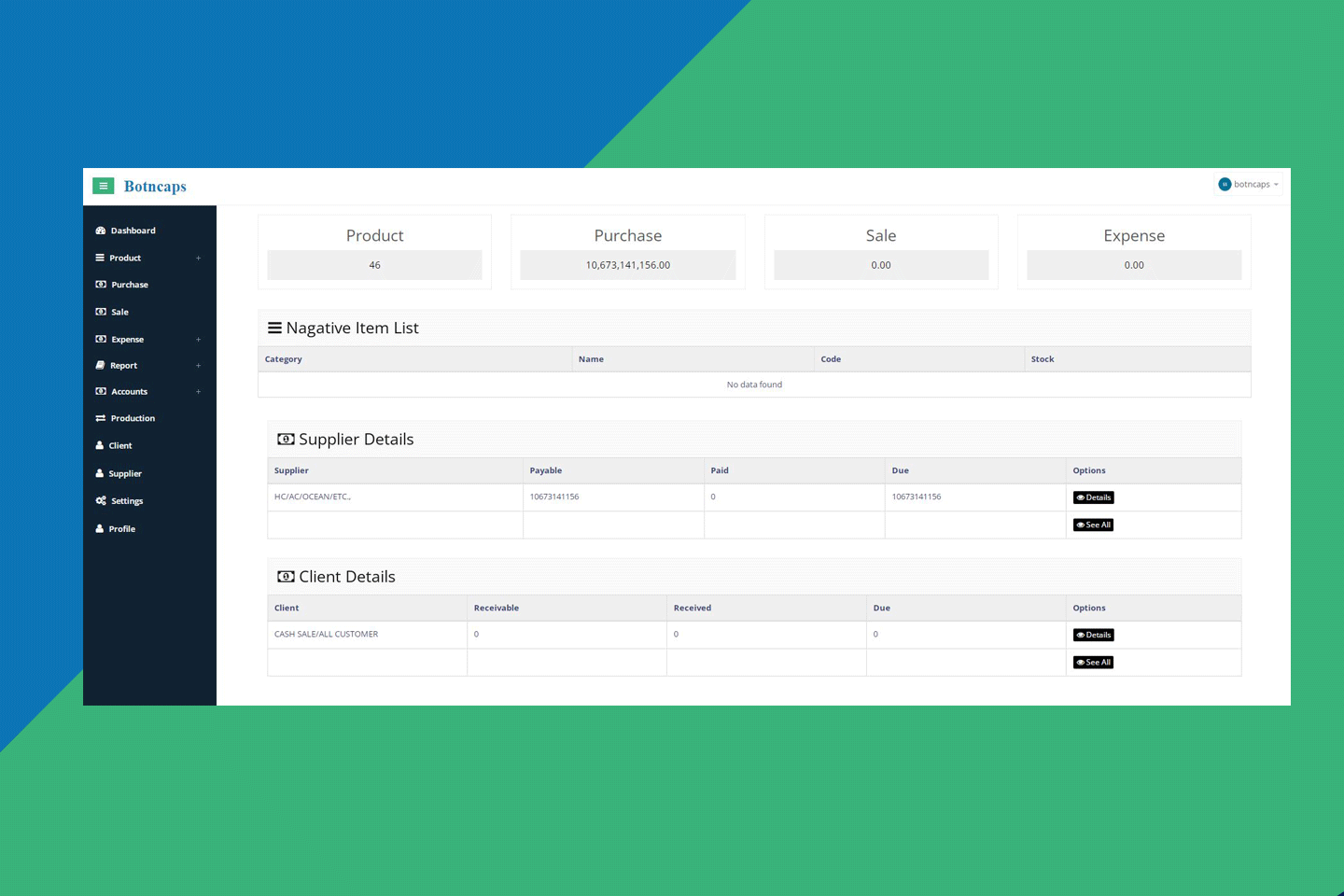The width and height of the screenshot is (1344, 896).
Task: Click the Dashboard gauge icon in sidebar
Action: tap(100, 231)
